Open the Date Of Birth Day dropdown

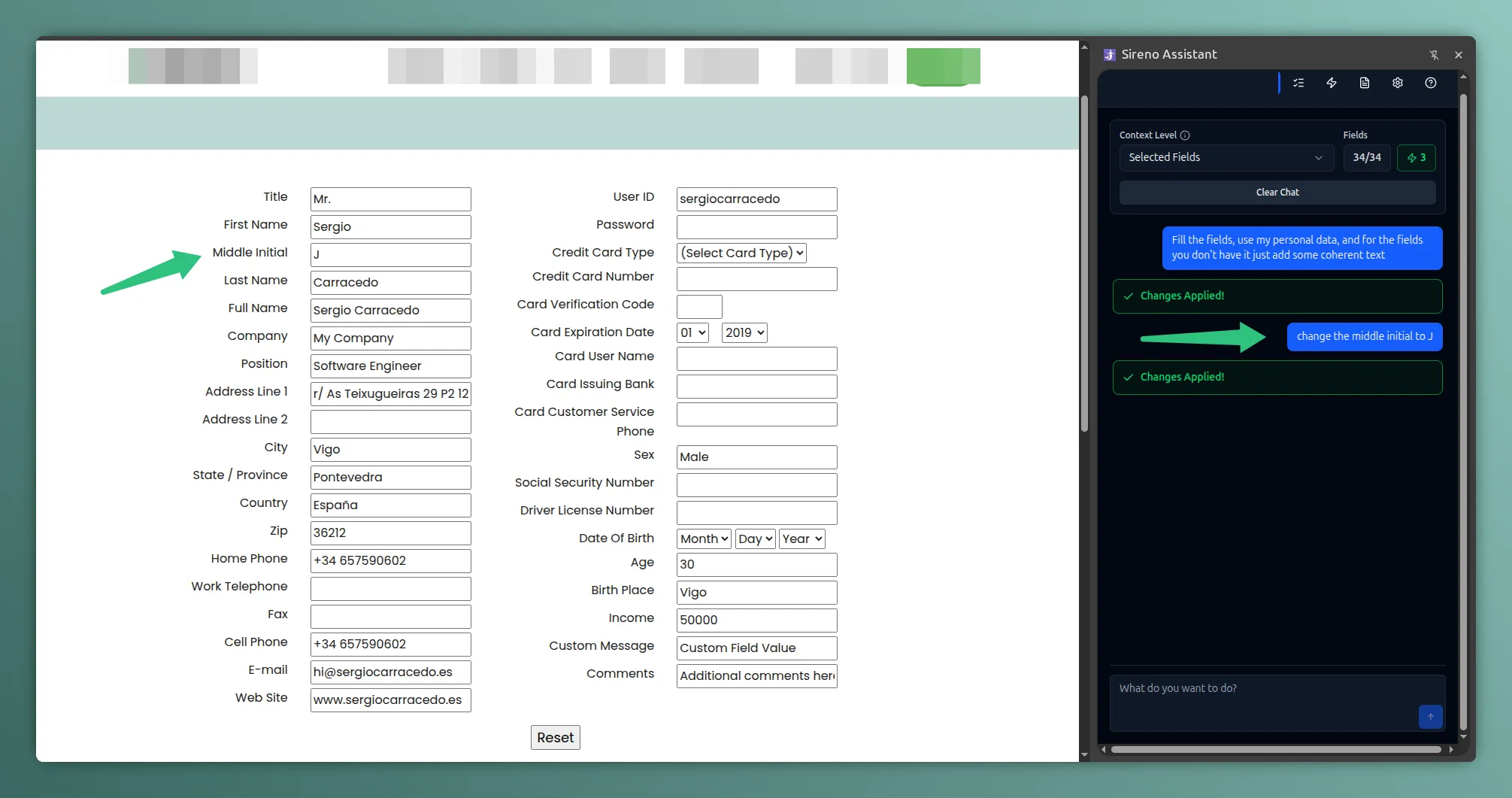755,539
